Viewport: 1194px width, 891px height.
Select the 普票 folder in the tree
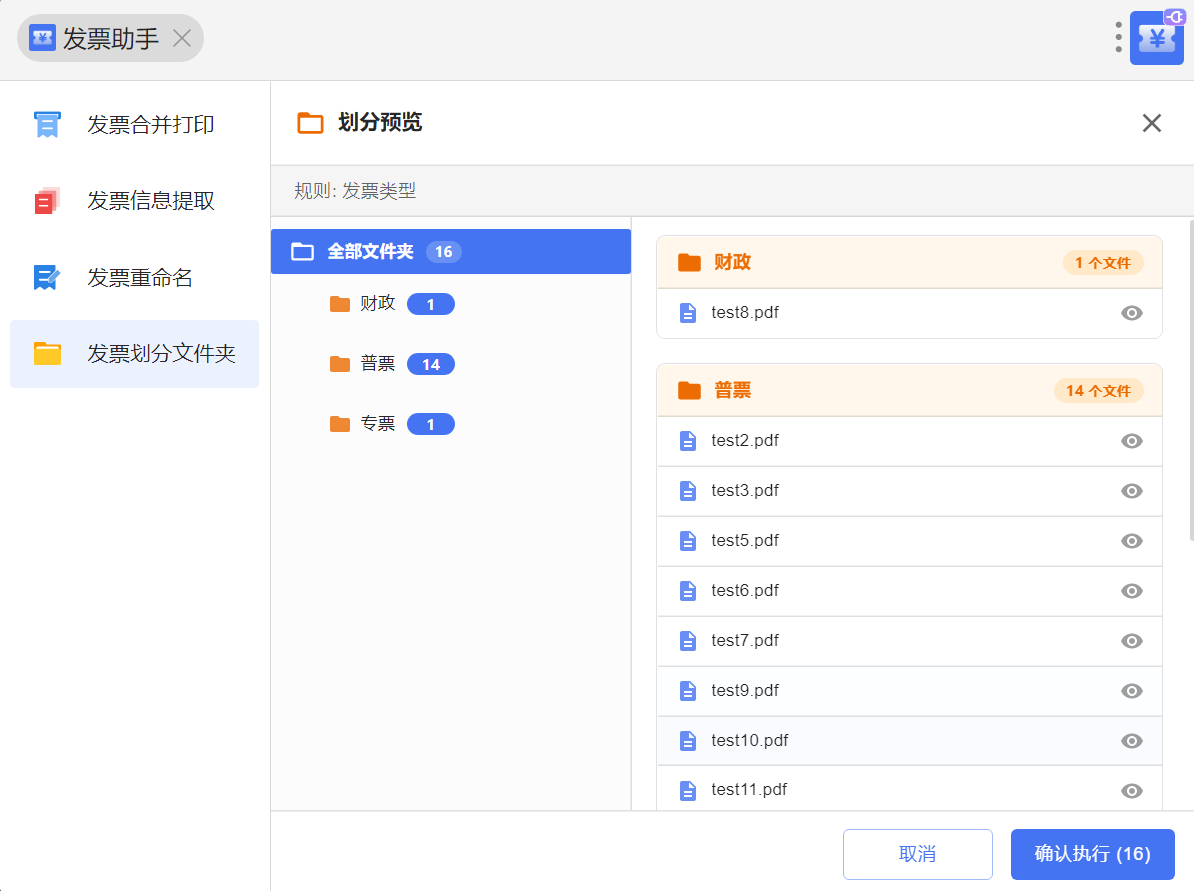378,364
